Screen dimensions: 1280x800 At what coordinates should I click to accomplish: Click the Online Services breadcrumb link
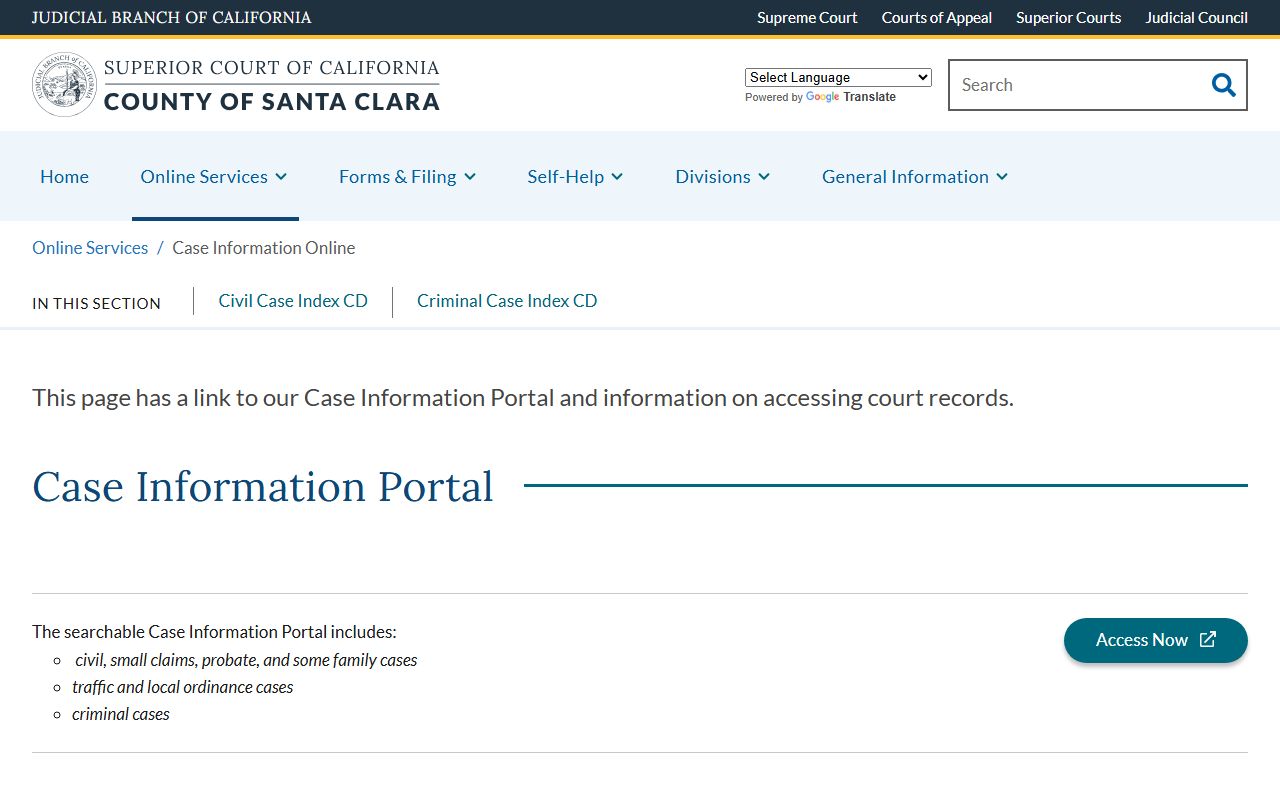click(x=90, y=248)
